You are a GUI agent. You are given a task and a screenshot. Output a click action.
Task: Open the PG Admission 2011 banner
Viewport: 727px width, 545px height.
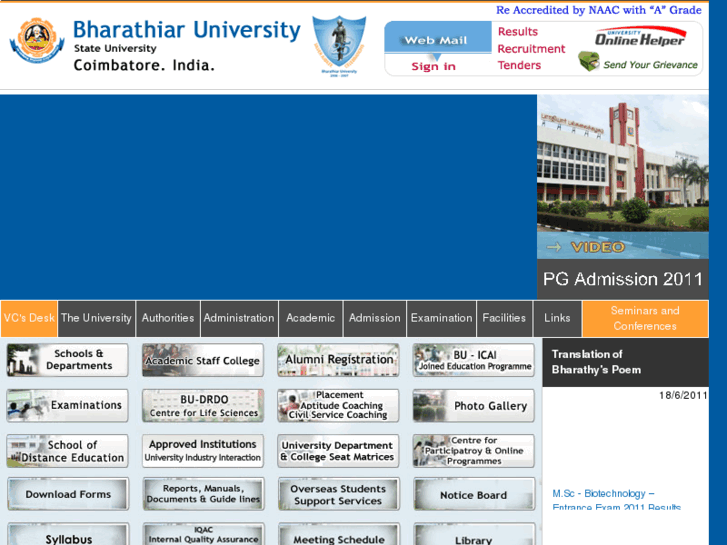coord(623,279)
